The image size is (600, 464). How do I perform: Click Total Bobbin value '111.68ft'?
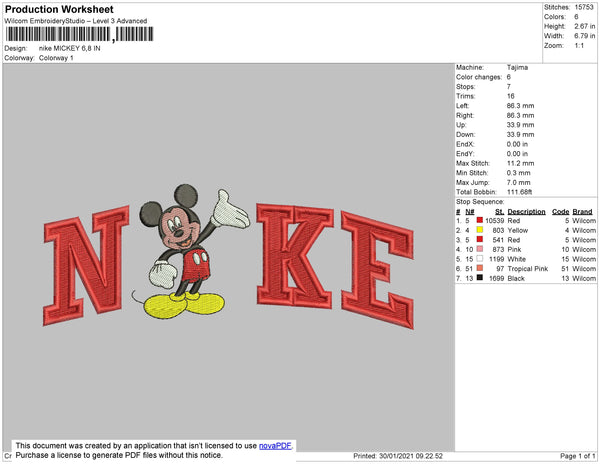(x=519, y=192)
